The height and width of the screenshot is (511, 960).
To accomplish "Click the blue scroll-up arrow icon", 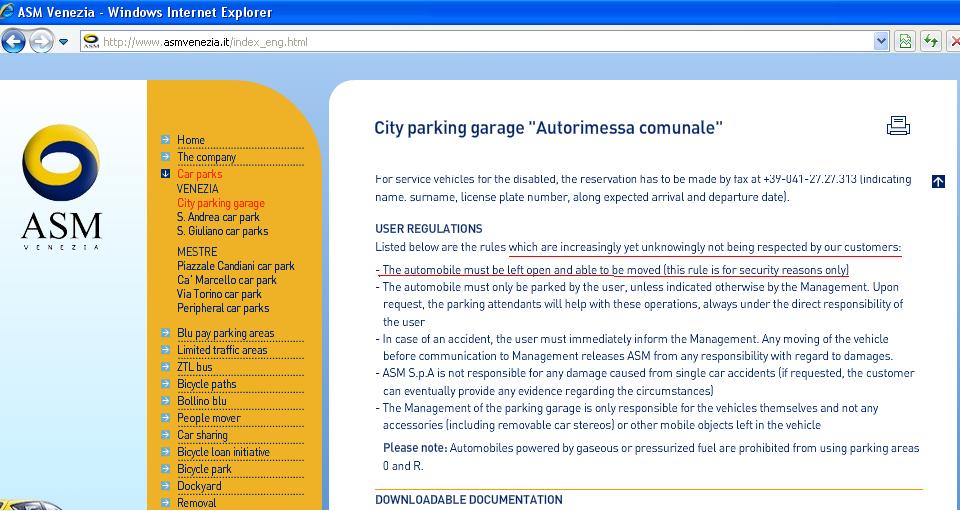I will click(938, 181).
